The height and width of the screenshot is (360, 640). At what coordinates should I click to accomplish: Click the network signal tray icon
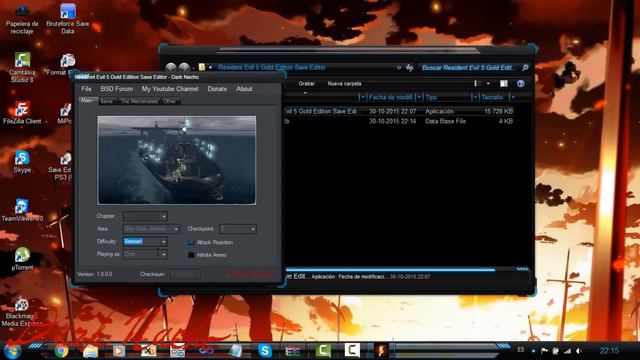pos(567,351)
